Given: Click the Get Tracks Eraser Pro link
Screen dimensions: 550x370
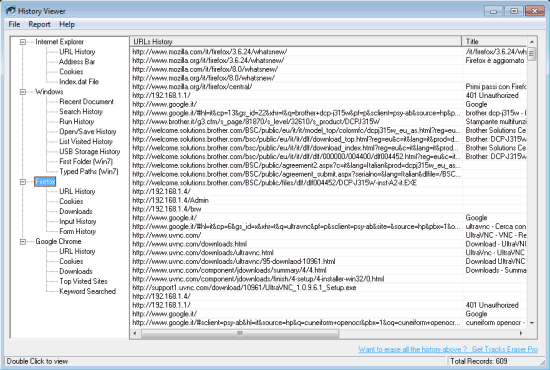Looking at the screenshot, I should pyautogui.click(x=505, y=349).
